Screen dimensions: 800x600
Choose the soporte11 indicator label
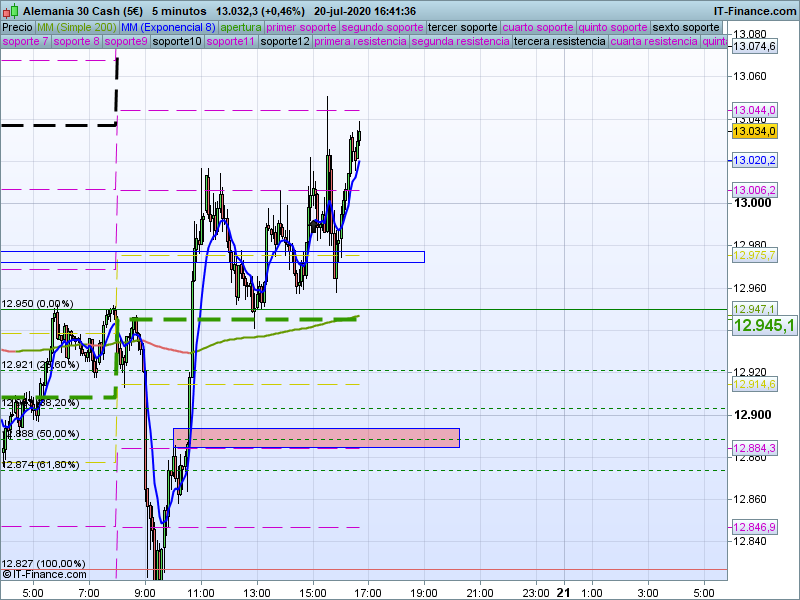point(231,41)
